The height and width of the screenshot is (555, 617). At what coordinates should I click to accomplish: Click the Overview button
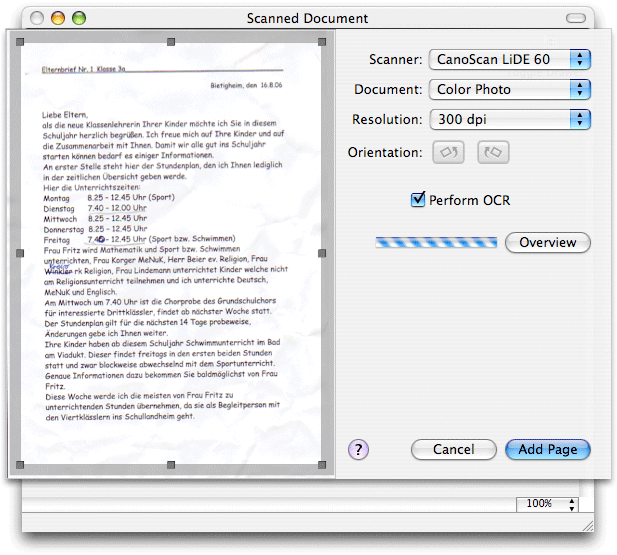547,242
